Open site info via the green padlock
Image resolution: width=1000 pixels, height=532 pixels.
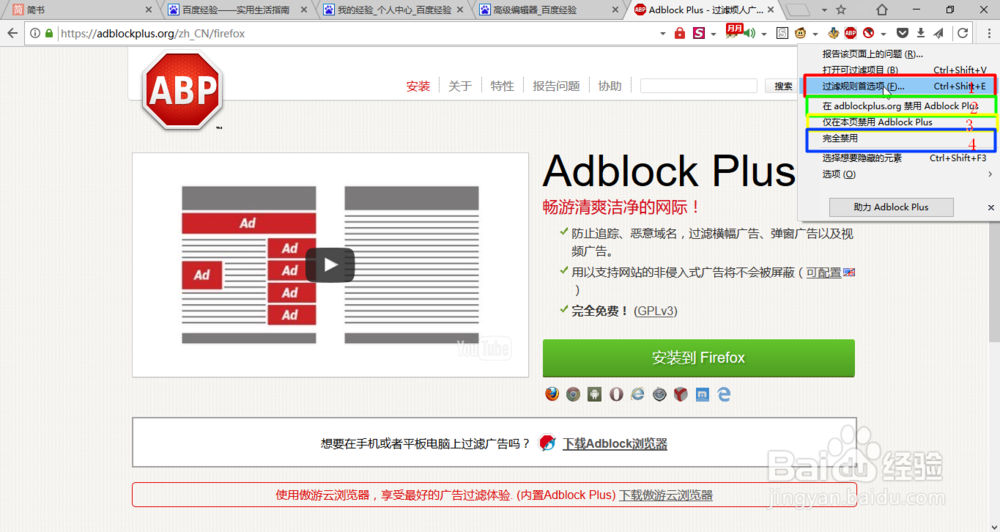(x=48, y=33)
